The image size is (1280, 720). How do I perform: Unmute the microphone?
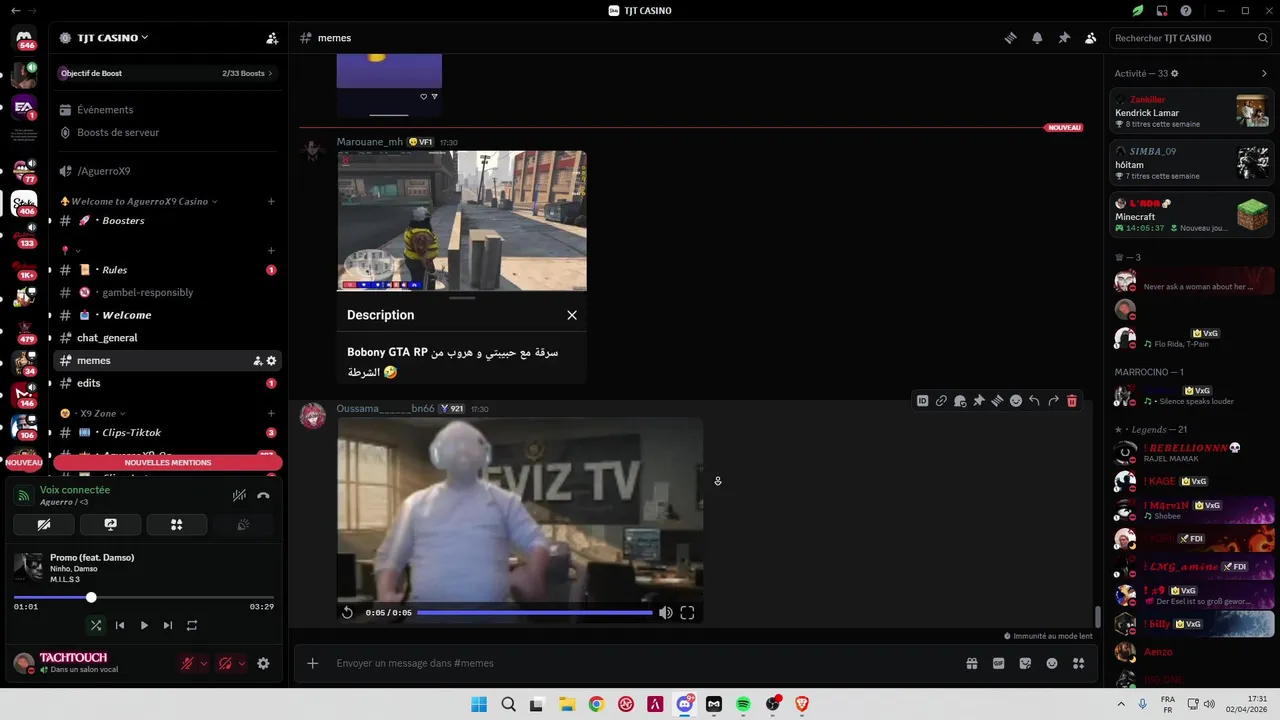point(186,663)
